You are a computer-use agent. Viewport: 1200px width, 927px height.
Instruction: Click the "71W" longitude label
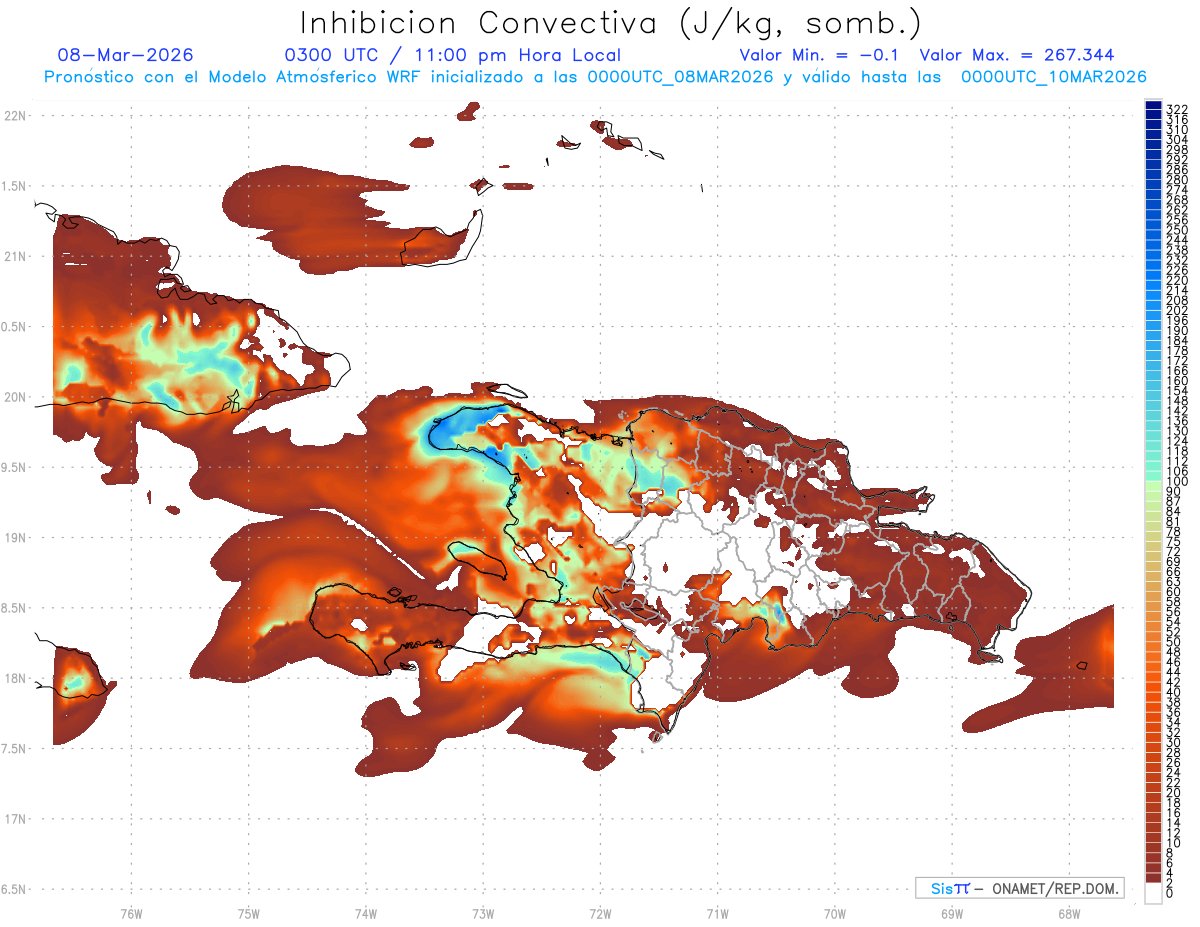click(x=717, y=913)
